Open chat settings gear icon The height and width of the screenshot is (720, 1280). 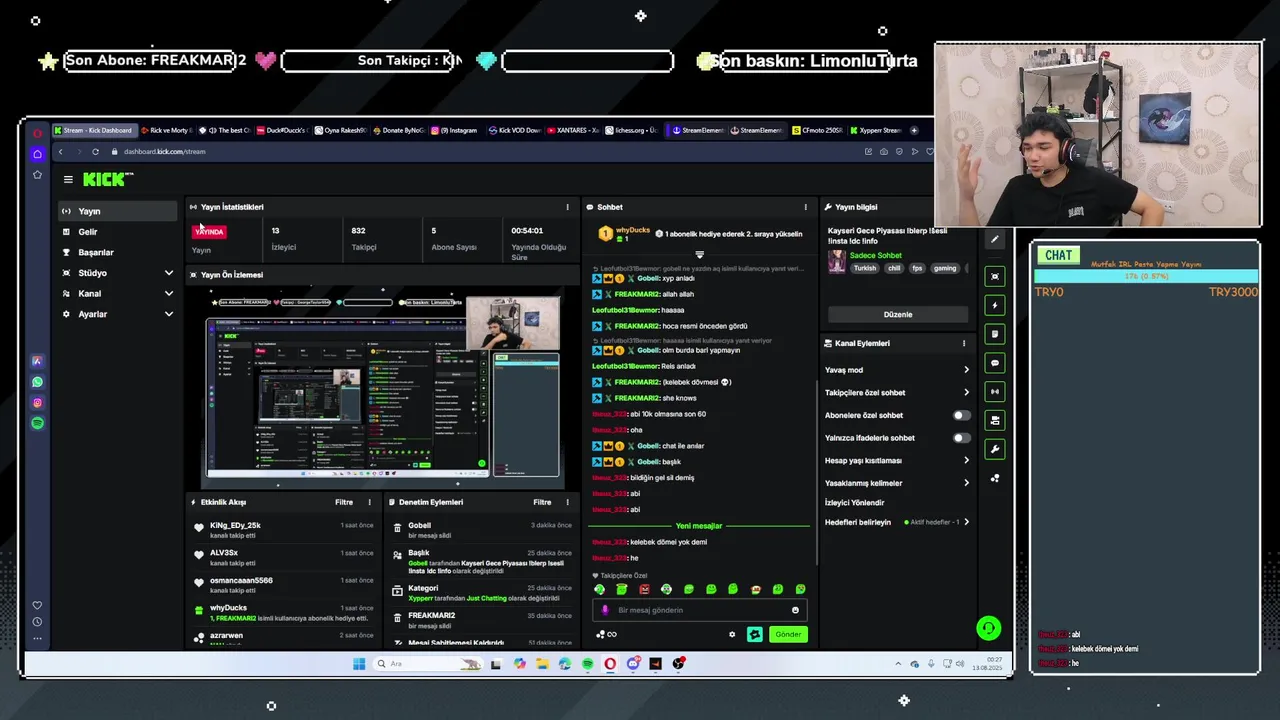(732, 634)
